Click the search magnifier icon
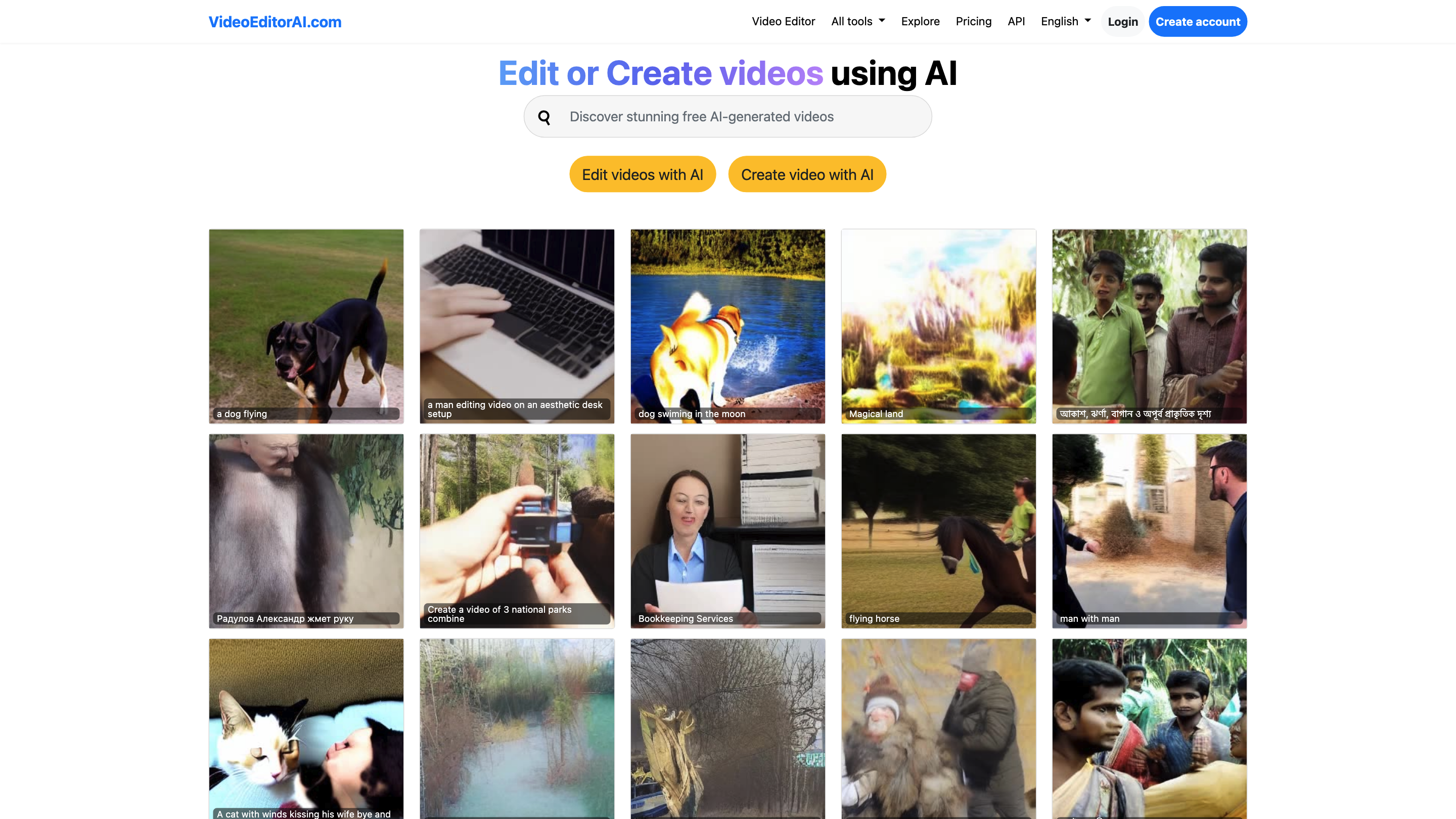The width and height of the screenshot is (1456, 819). (x=544, y=117)
